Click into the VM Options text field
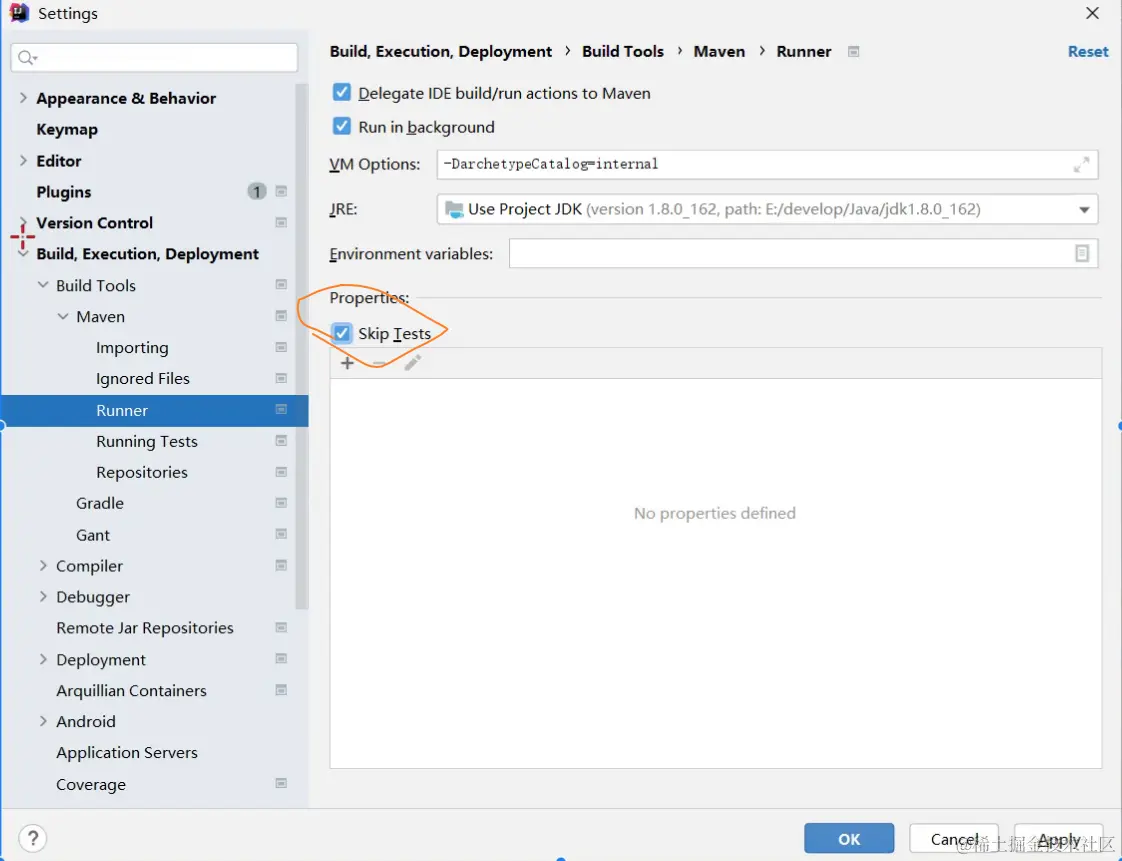 (767, 165)
